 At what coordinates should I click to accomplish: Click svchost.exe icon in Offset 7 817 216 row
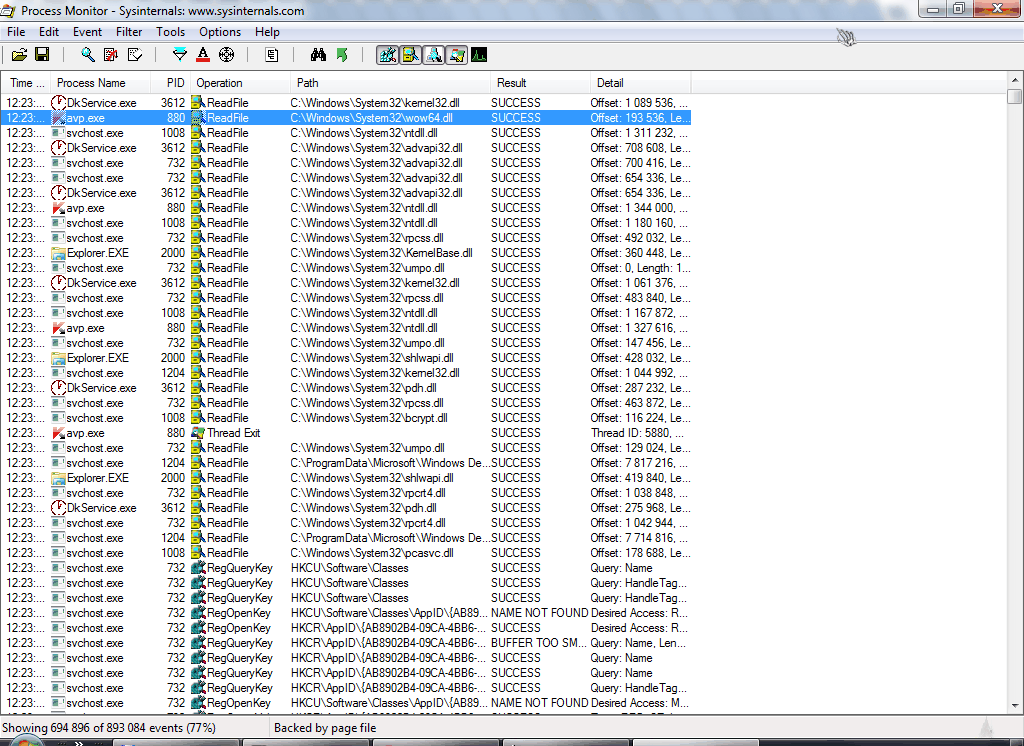pos(58,464)
